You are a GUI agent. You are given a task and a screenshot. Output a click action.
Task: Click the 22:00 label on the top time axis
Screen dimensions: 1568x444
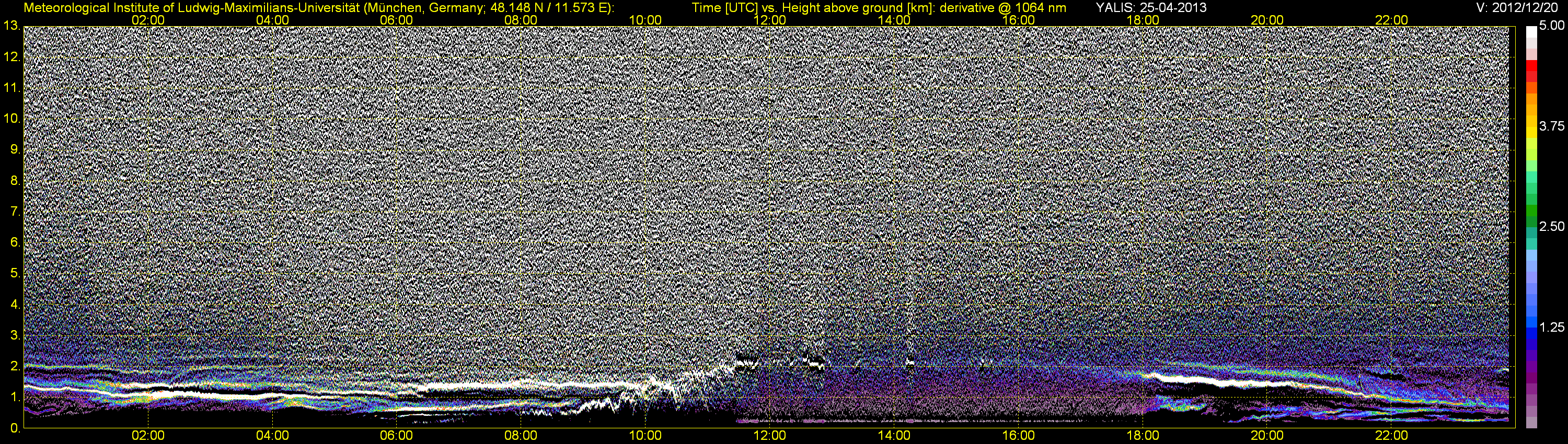click(x=1391, y=20)
